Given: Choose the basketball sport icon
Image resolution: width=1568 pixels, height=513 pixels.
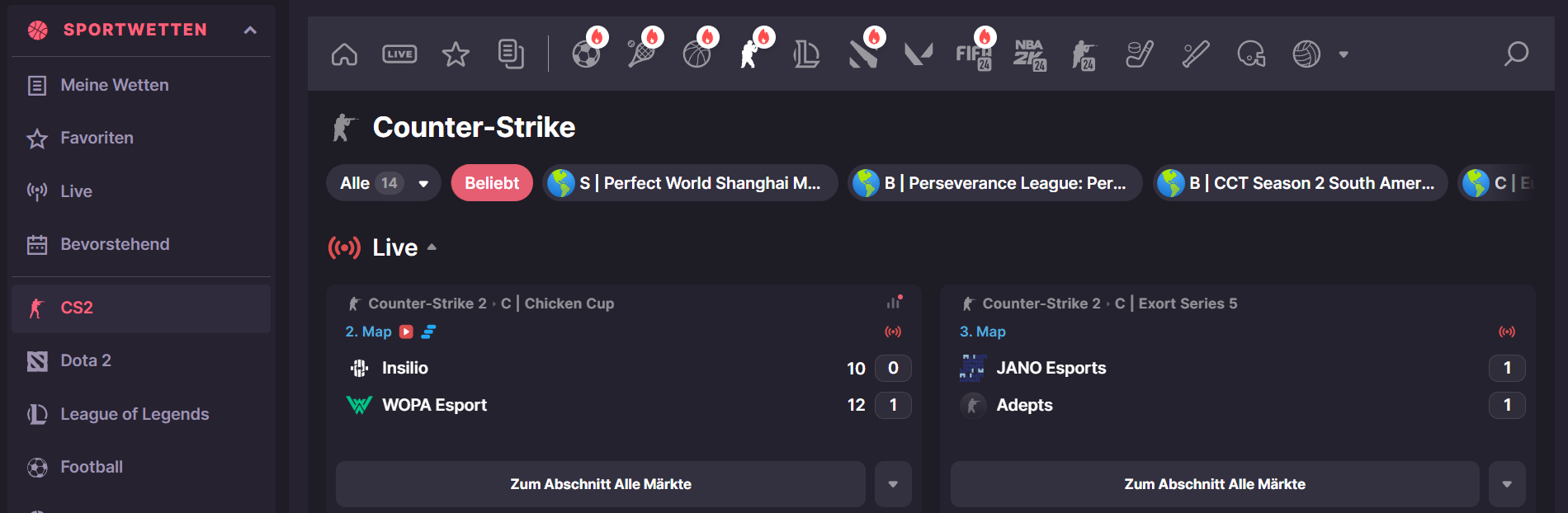Looking at the screenshot, I should tap(697, 54).
